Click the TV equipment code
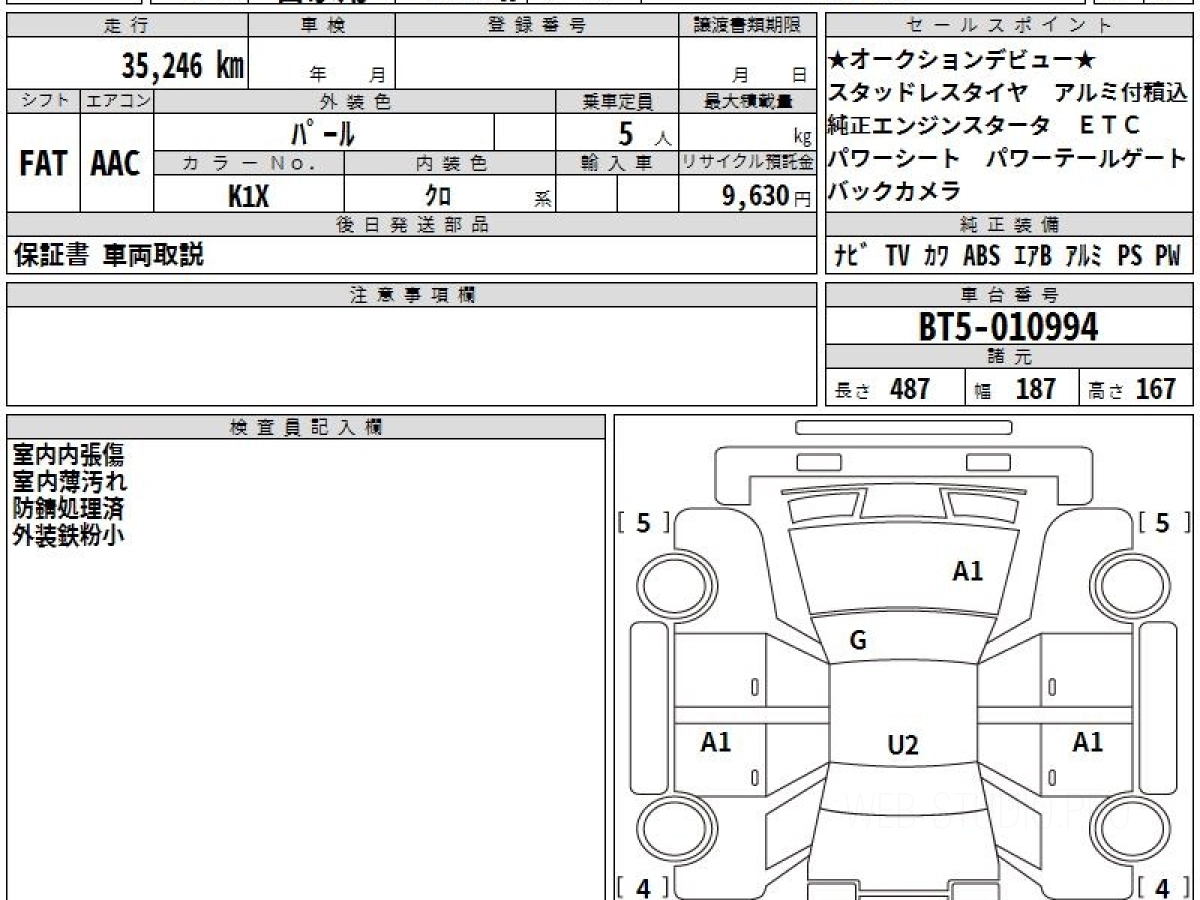Screen dimensions: 1200x900 (x=897, y=256)
